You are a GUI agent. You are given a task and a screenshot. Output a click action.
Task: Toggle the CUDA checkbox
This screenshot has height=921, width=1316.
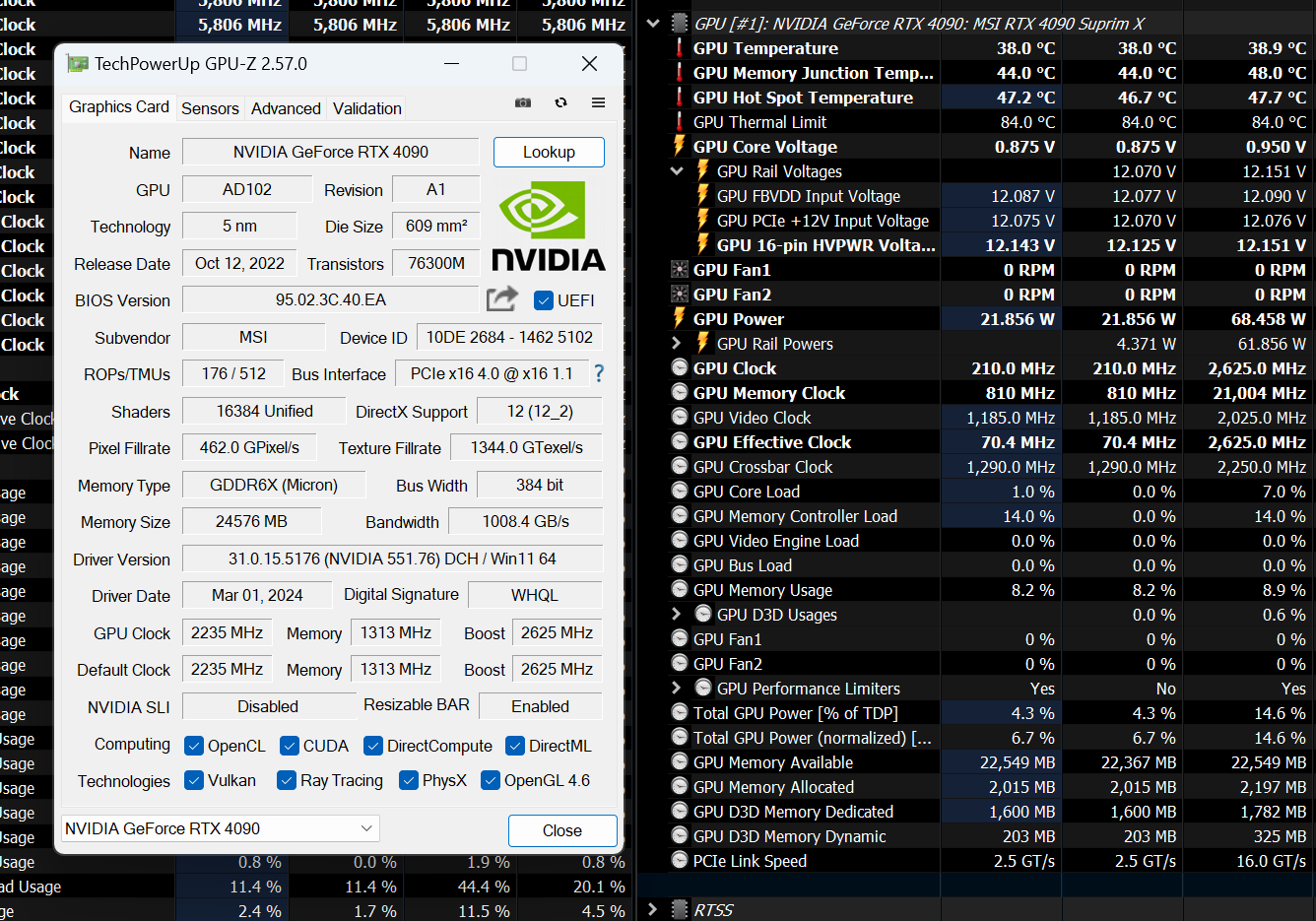[289, 747]
